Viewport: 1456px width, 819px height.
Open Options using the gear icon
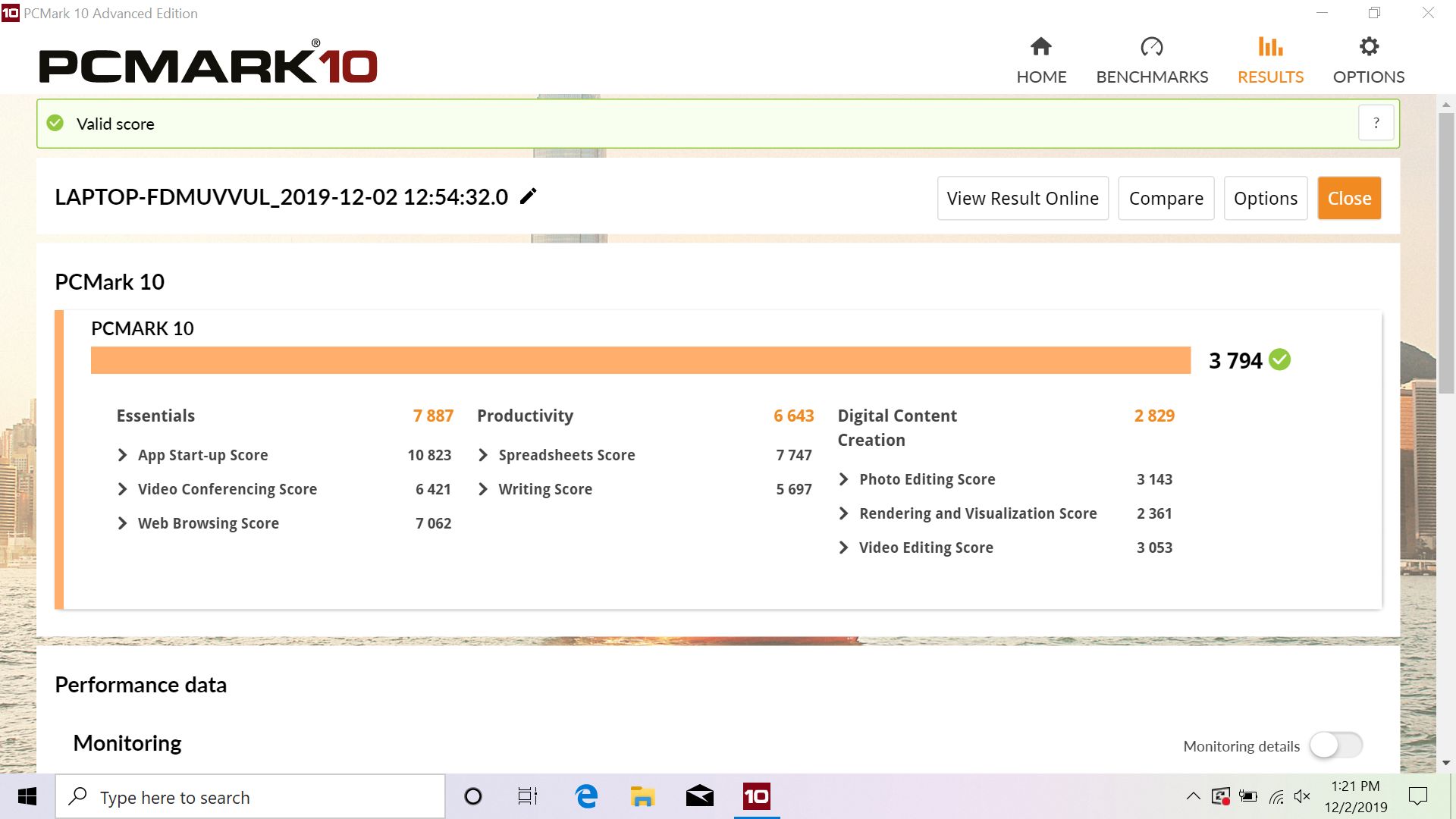click(1368, 48)
